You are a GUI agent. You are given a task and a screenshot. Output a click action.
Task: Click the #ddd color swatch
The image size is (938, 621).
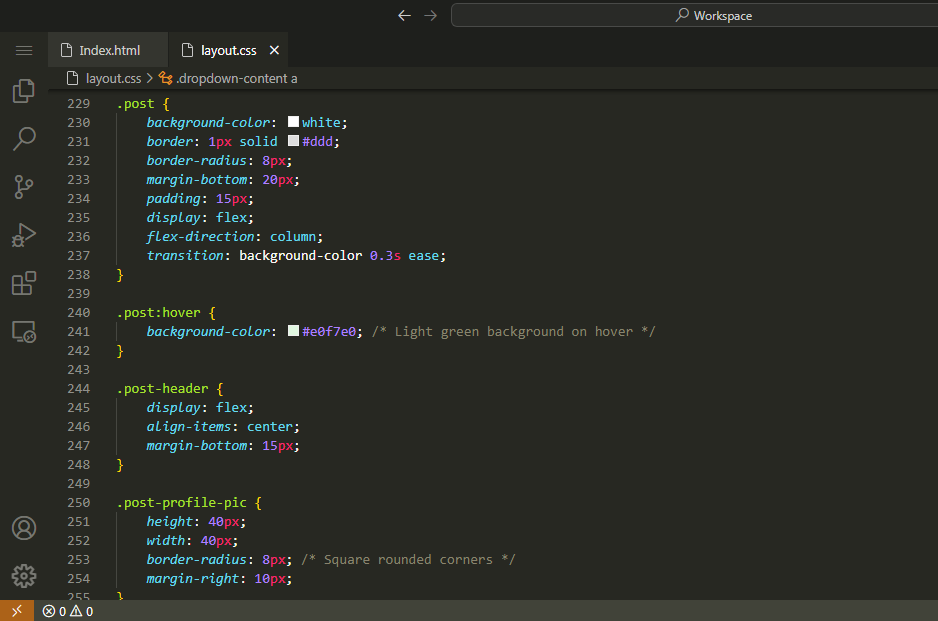[294, 141]
